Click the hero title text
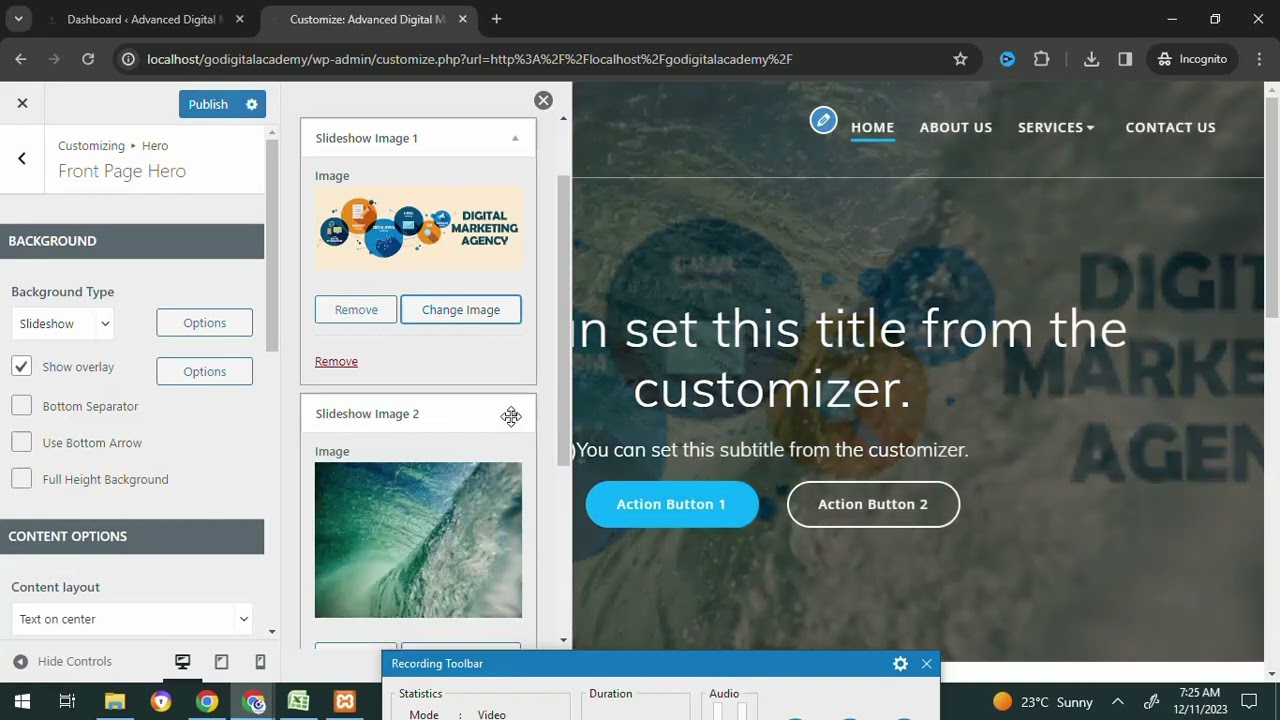This screenshot has width=1280, height=720. 850,358
